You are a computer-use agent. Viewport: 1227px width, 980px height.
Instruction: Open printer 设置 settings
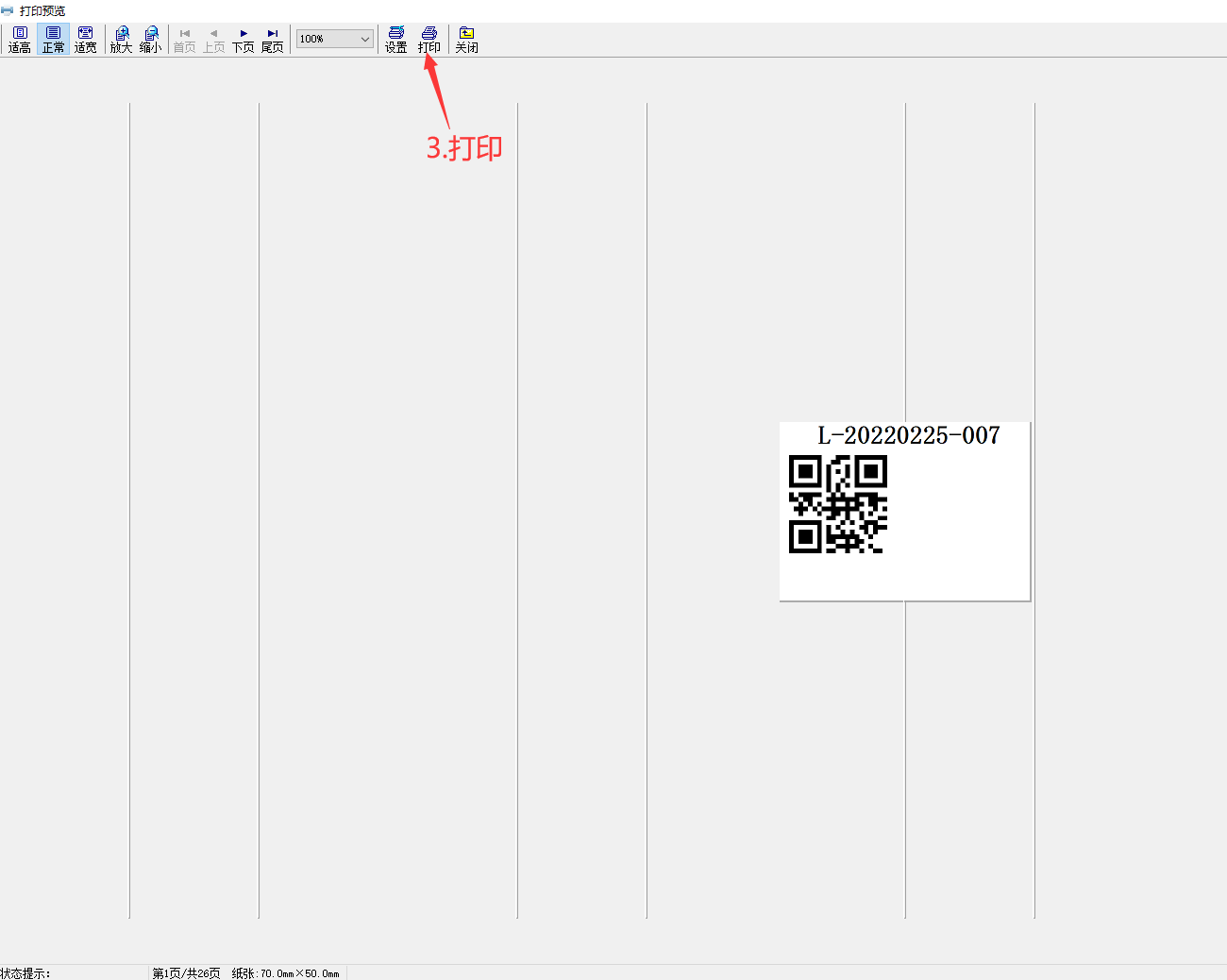click(x=396, y=40)
